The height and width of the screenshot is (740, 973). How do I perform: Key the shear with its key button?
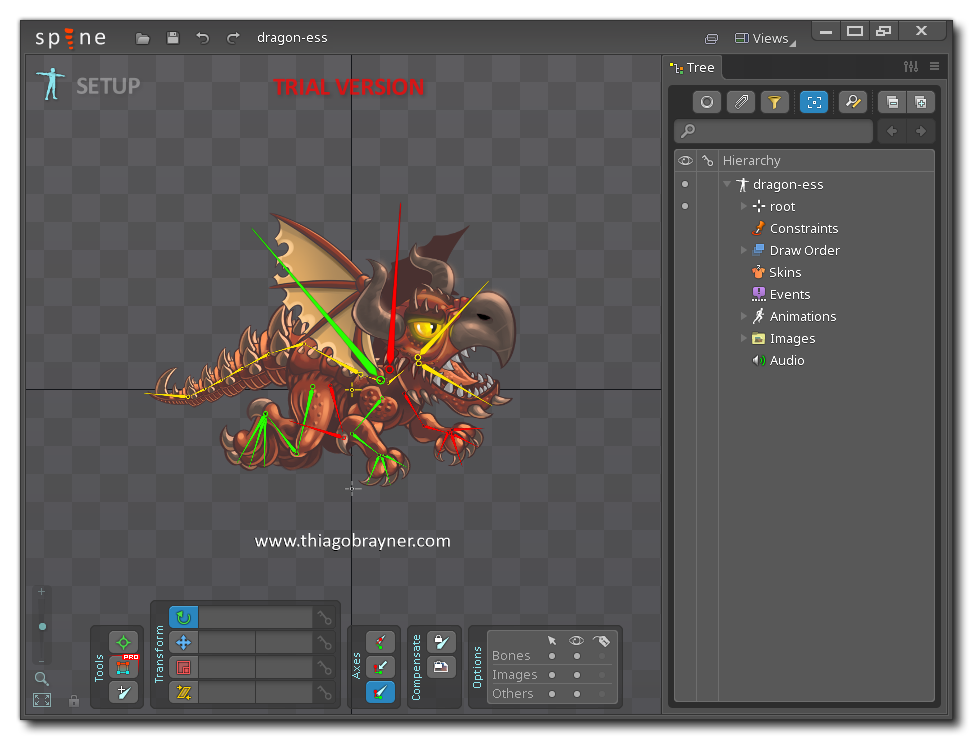pos(325,692)
